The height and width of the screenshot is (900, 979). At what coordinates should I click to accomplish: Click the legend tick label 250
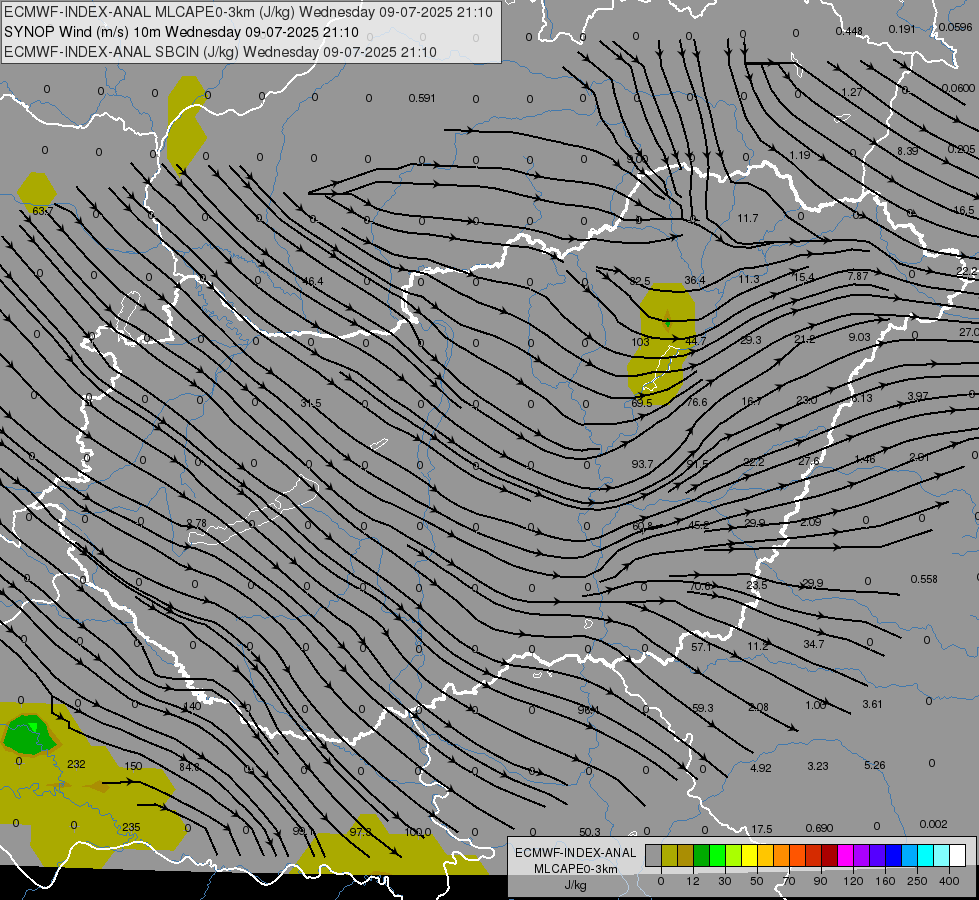[917, 881]
